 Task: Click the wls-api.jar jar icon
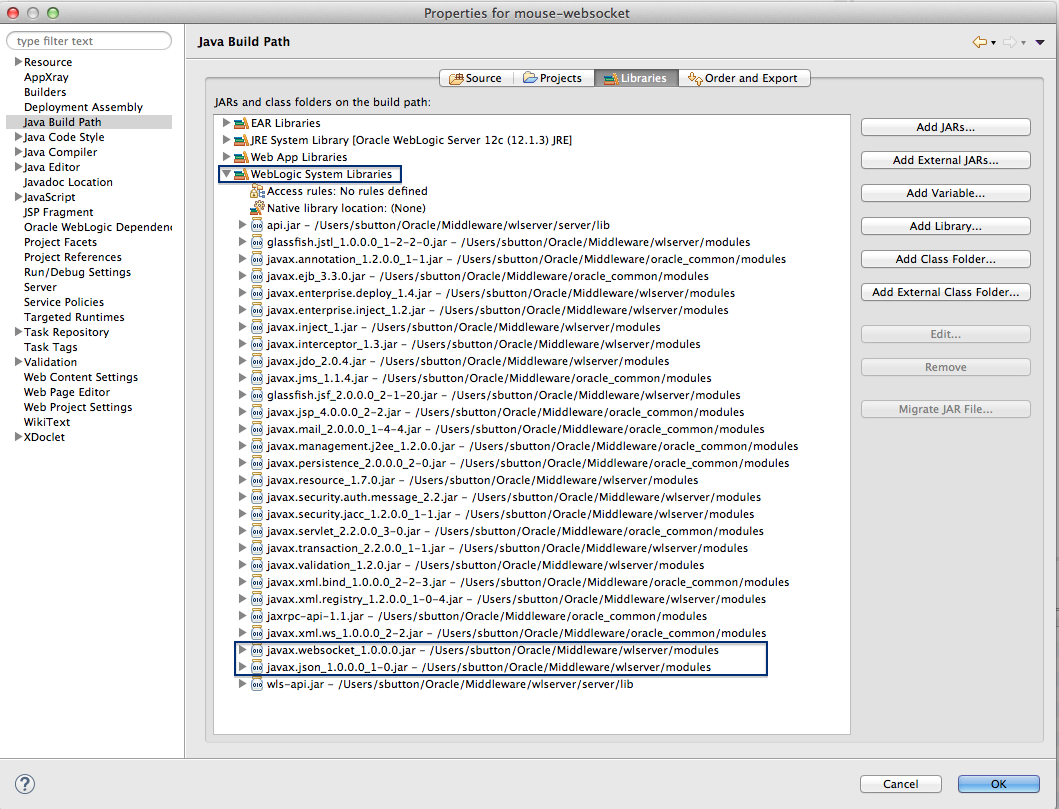pos(257,684)
